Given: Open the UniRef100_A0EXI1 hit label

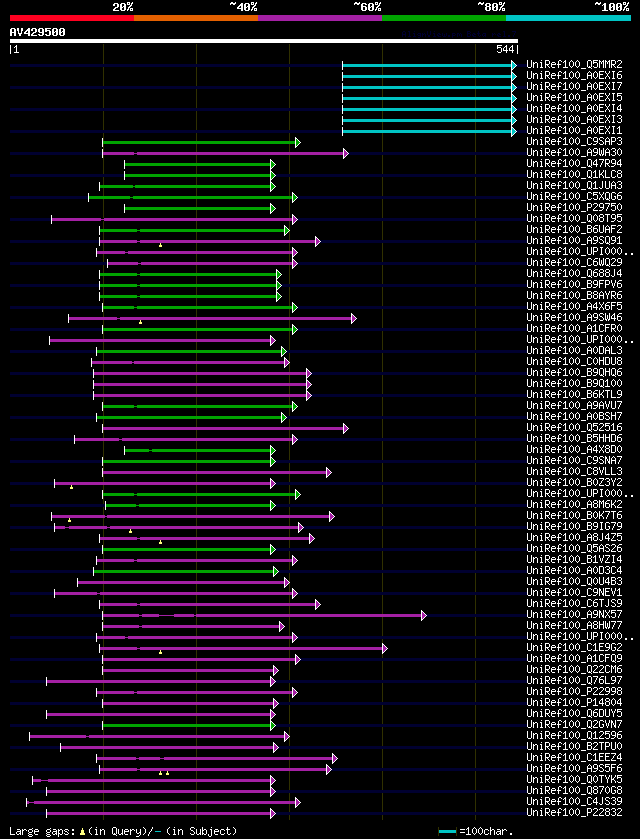Looking at the screenshot, I should (574, 131).
